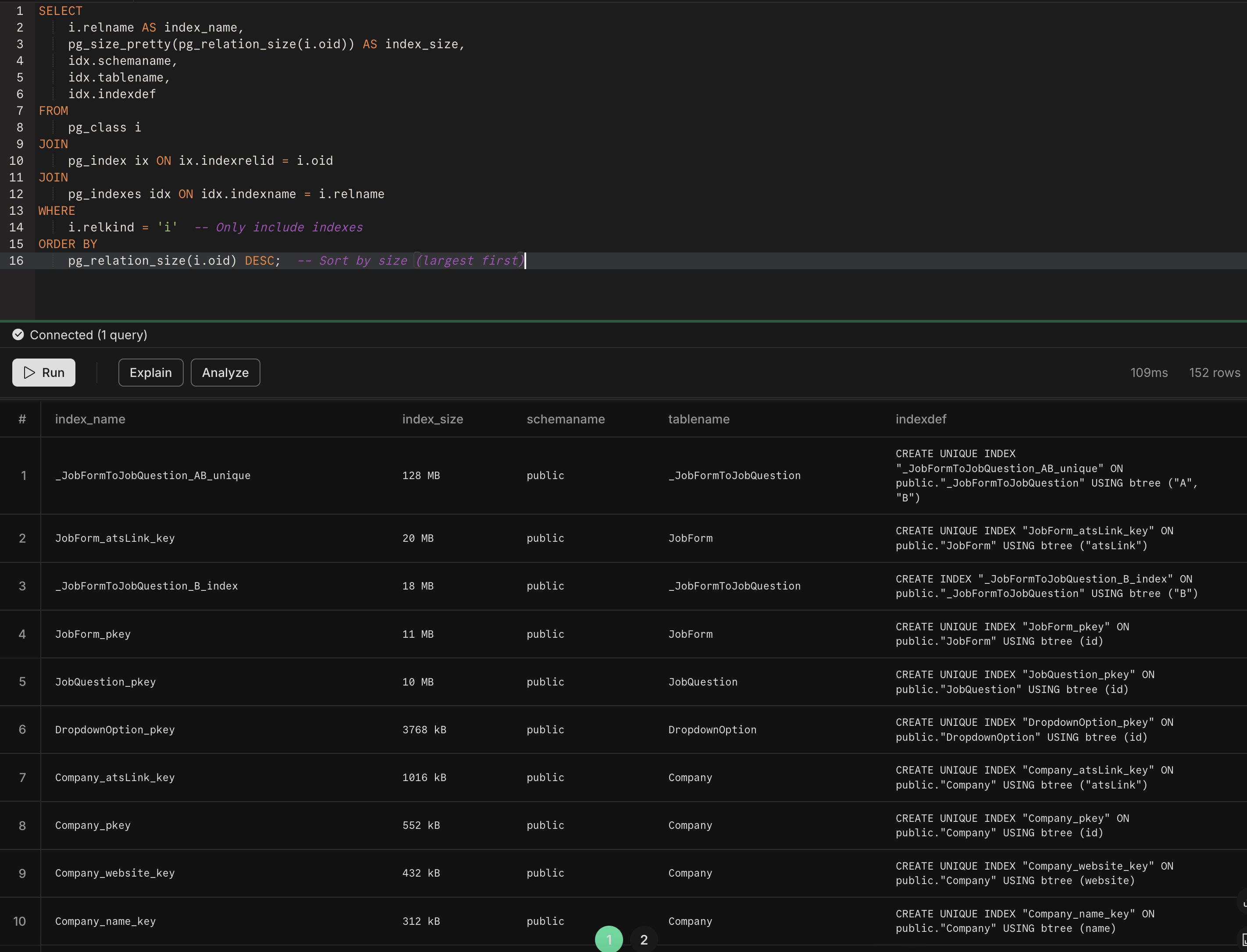
Task: Click the 152 rows count label
Action: click(x=1214, y=372)
